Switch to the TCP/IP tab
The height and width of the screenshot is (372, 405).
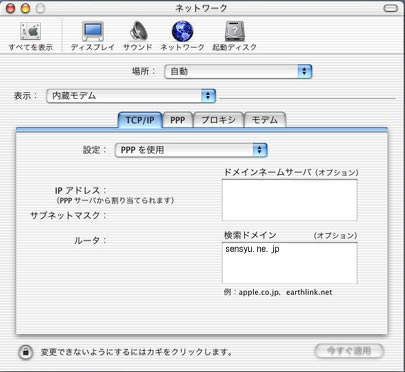[140, 120]
